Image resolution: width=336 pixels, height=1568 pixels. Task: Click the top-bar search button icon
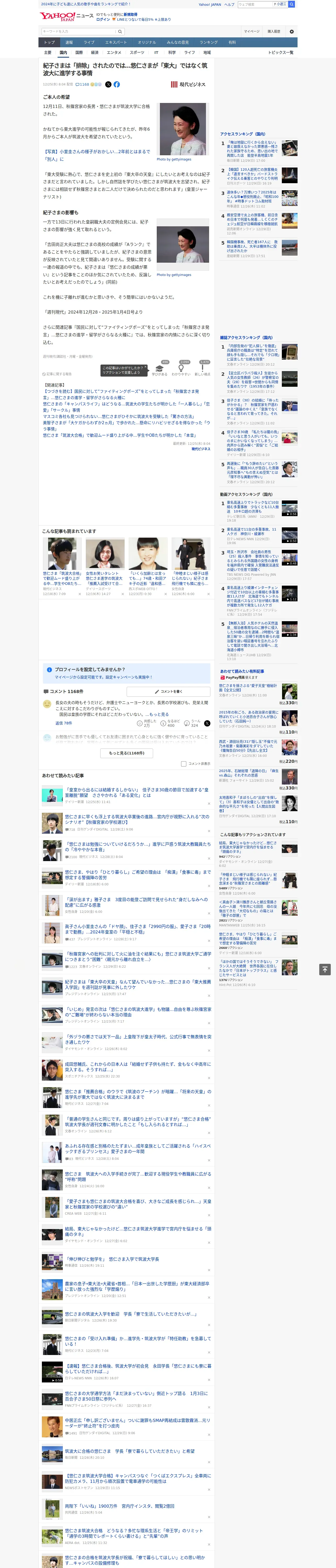pyautogui.click(x=292, y=4)
